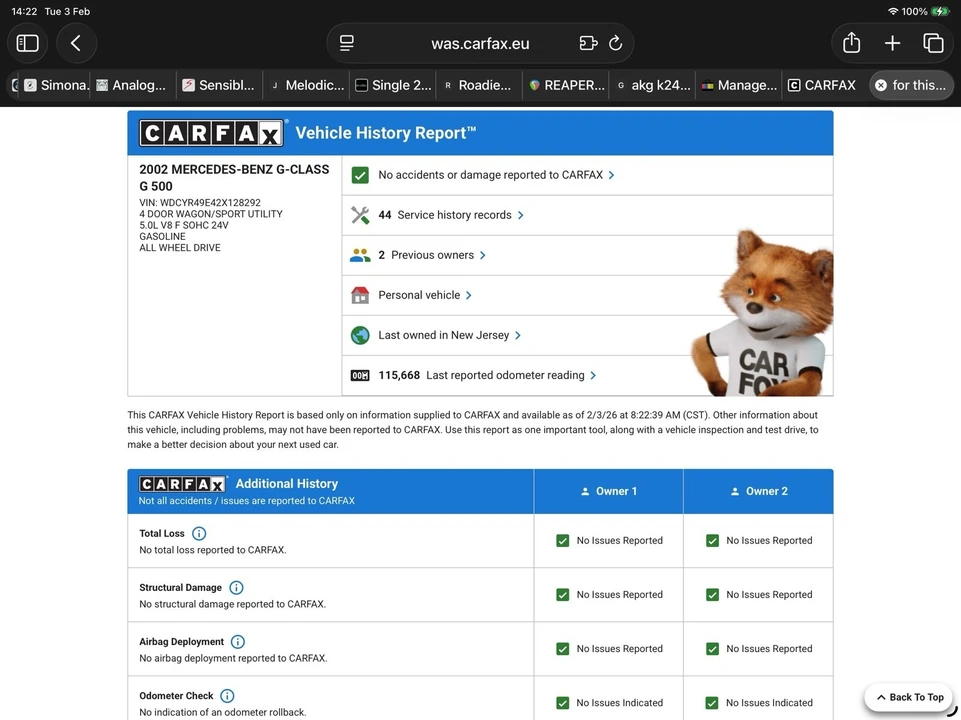Open the Airbag Deployment info icon

[x=238, y=642]
